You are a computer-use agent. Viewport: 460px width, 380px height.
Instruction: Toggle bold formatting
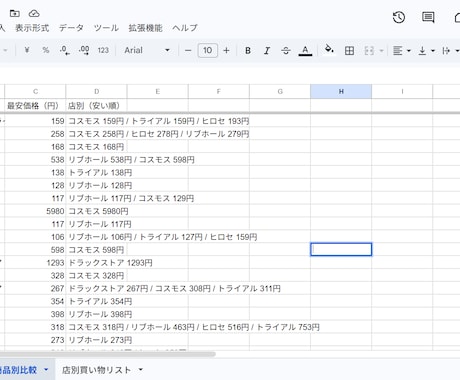click(x=248, y=51)
